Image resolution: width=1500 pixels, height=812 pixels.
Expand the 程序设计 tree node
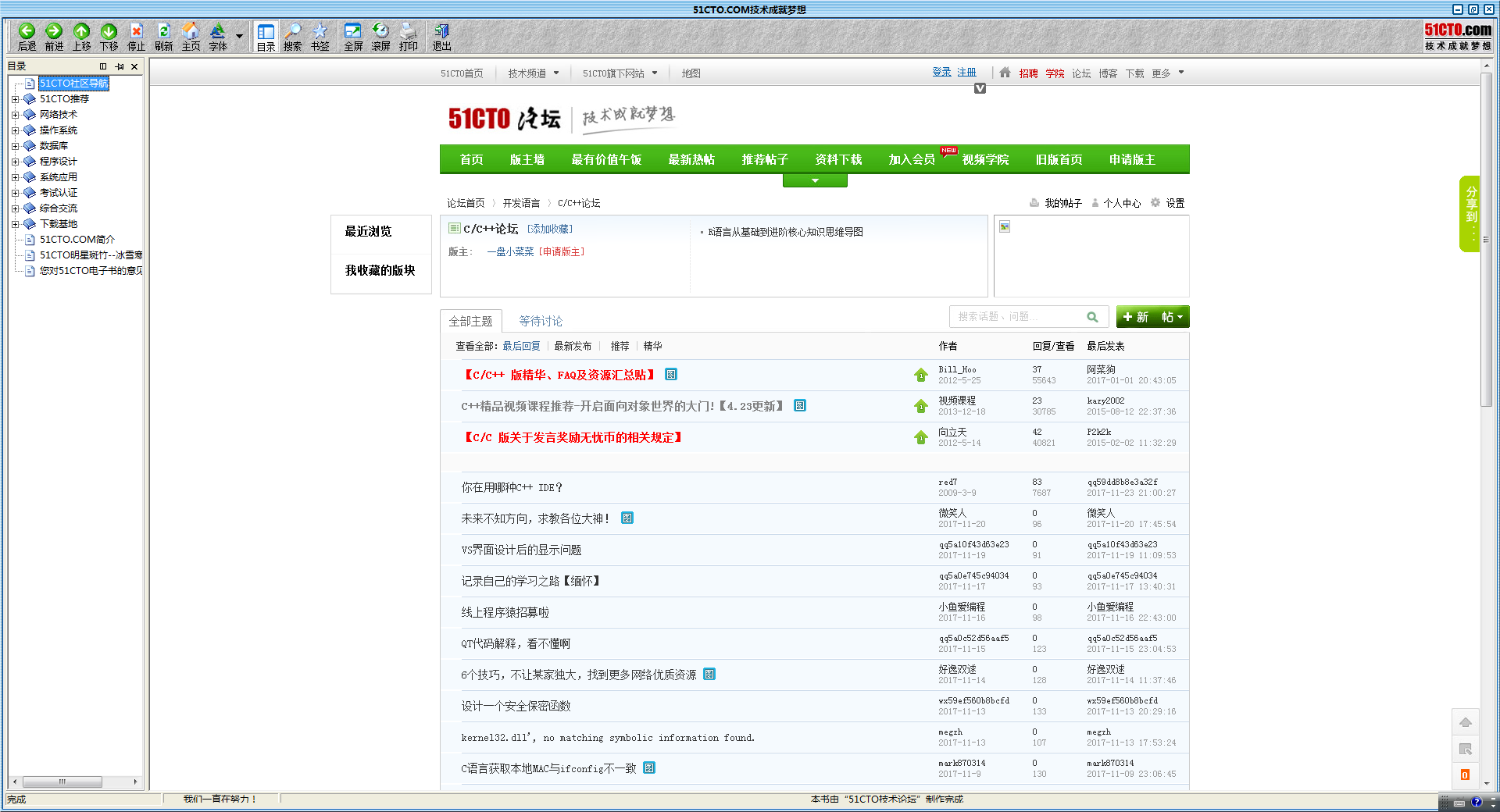click(15, 162)
